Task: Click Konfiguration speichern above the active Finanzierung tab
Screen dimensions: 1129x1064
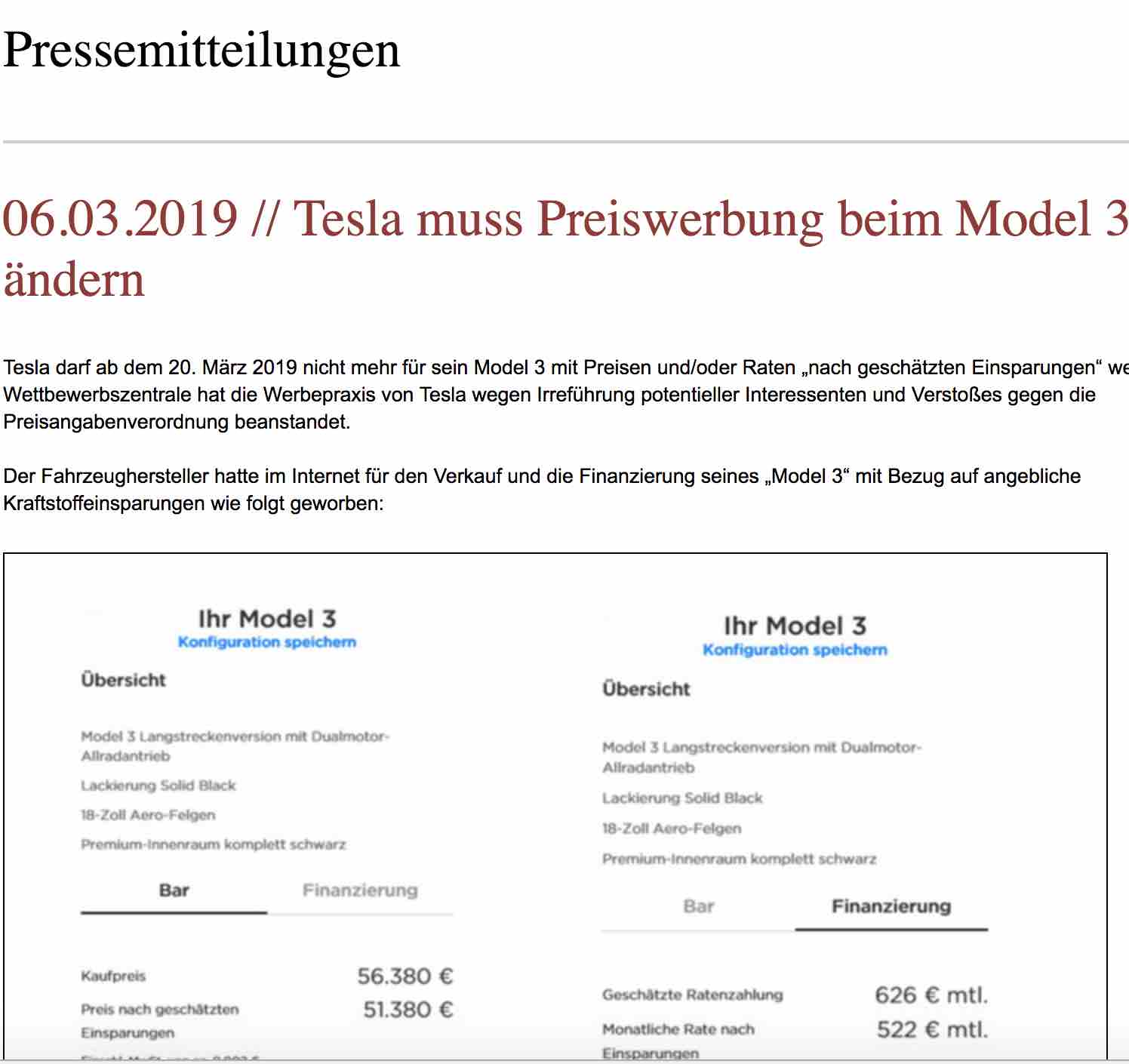Action: [795, 650]
